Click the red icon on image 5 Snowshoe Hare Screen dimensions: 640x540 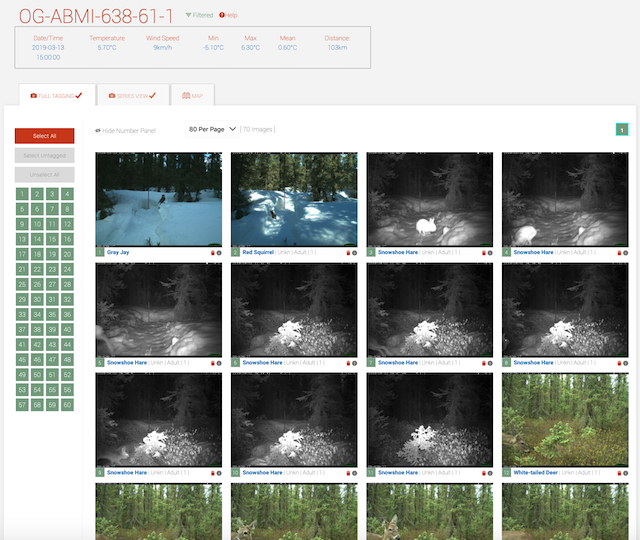tap(213, 363)
